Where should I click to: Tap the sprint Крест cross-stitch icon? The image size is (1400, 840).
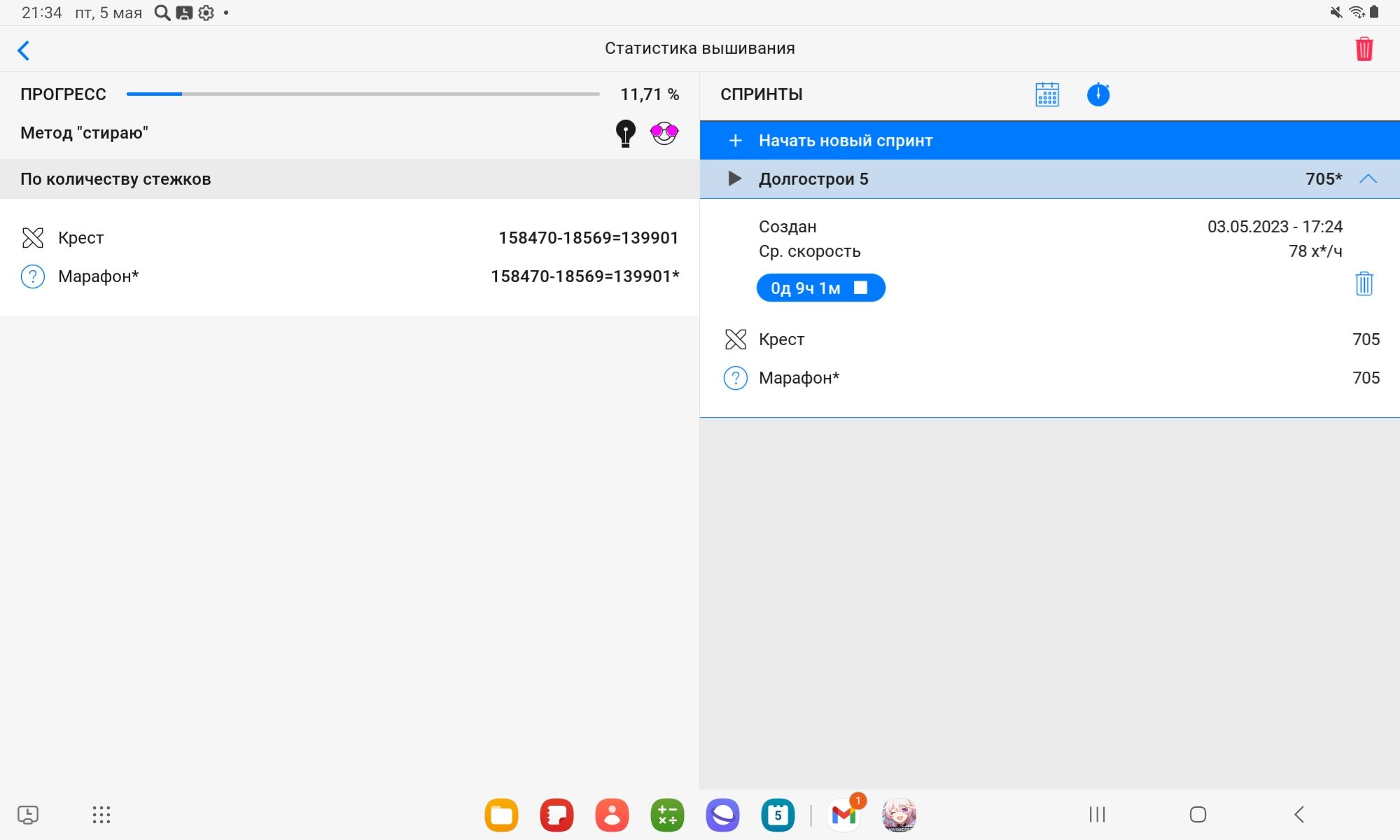coord(735,339)
